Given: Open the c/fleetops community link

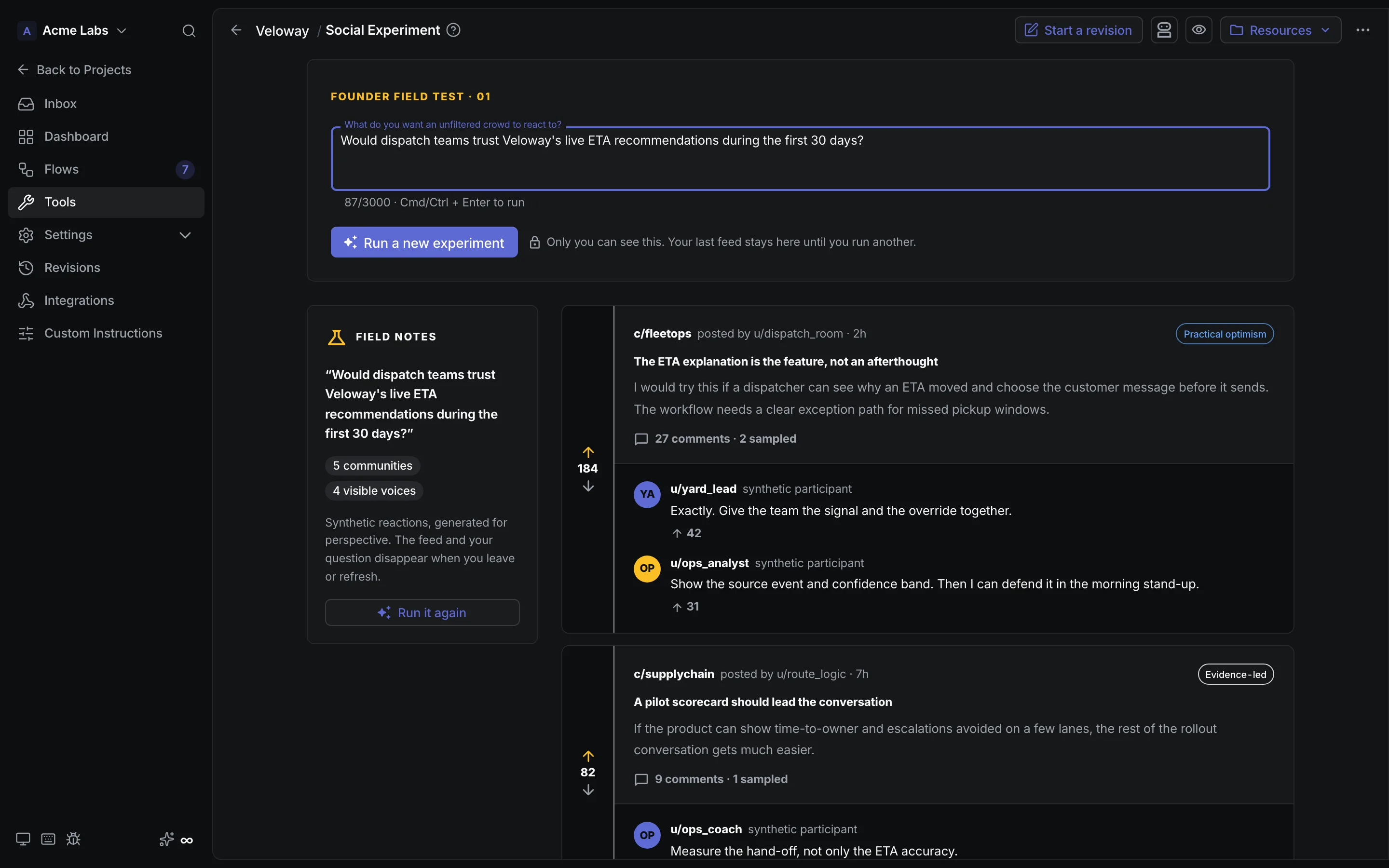Looking at the screenshot, I should pyautogui.click(x=662, y=334).
